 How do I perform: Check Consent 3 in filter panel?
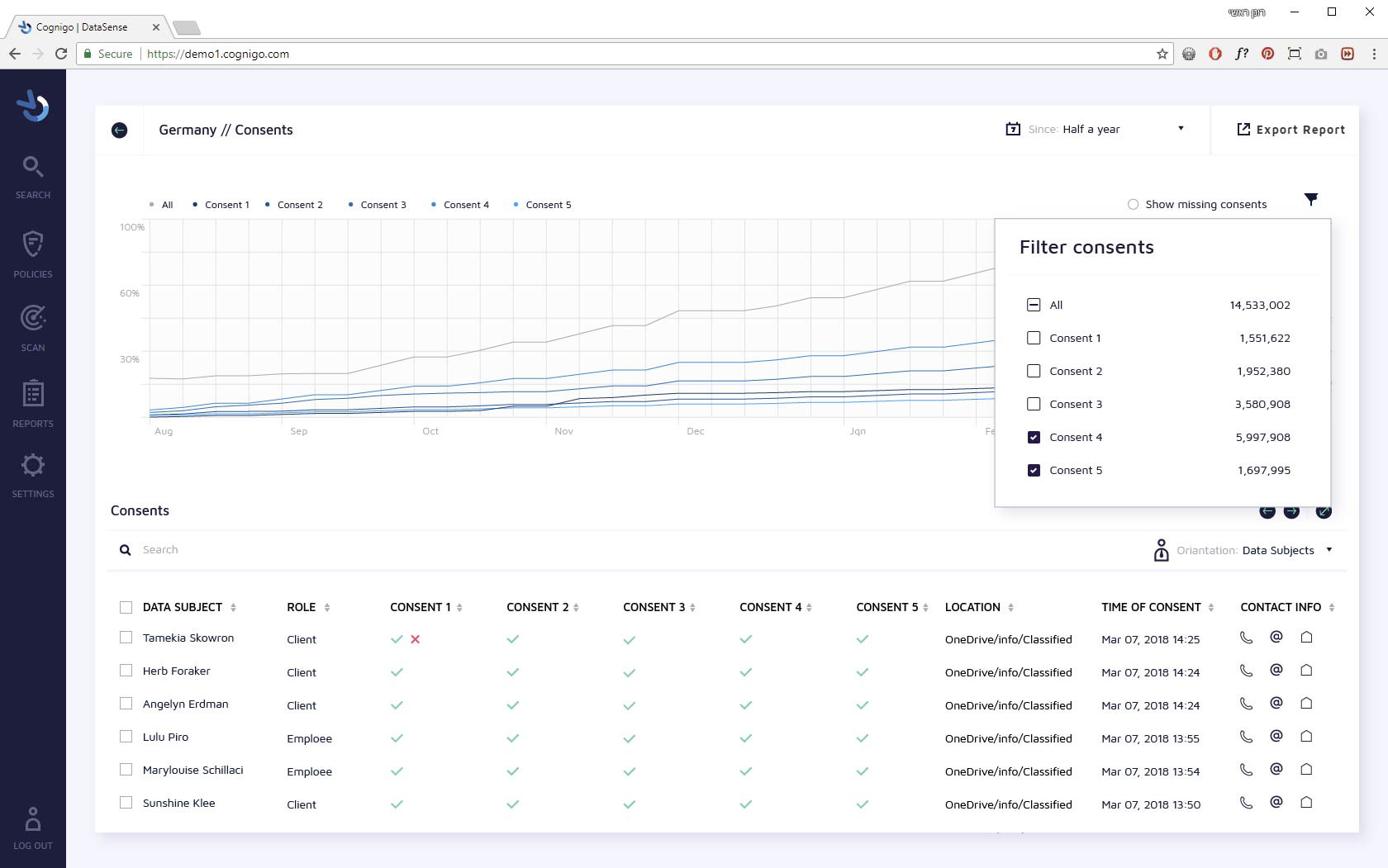[x=1034, y=404]
